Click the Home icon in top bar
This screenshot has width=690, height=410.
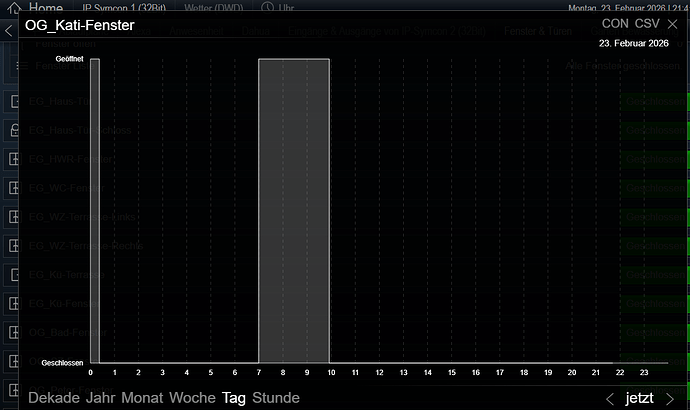click(14, 7)
